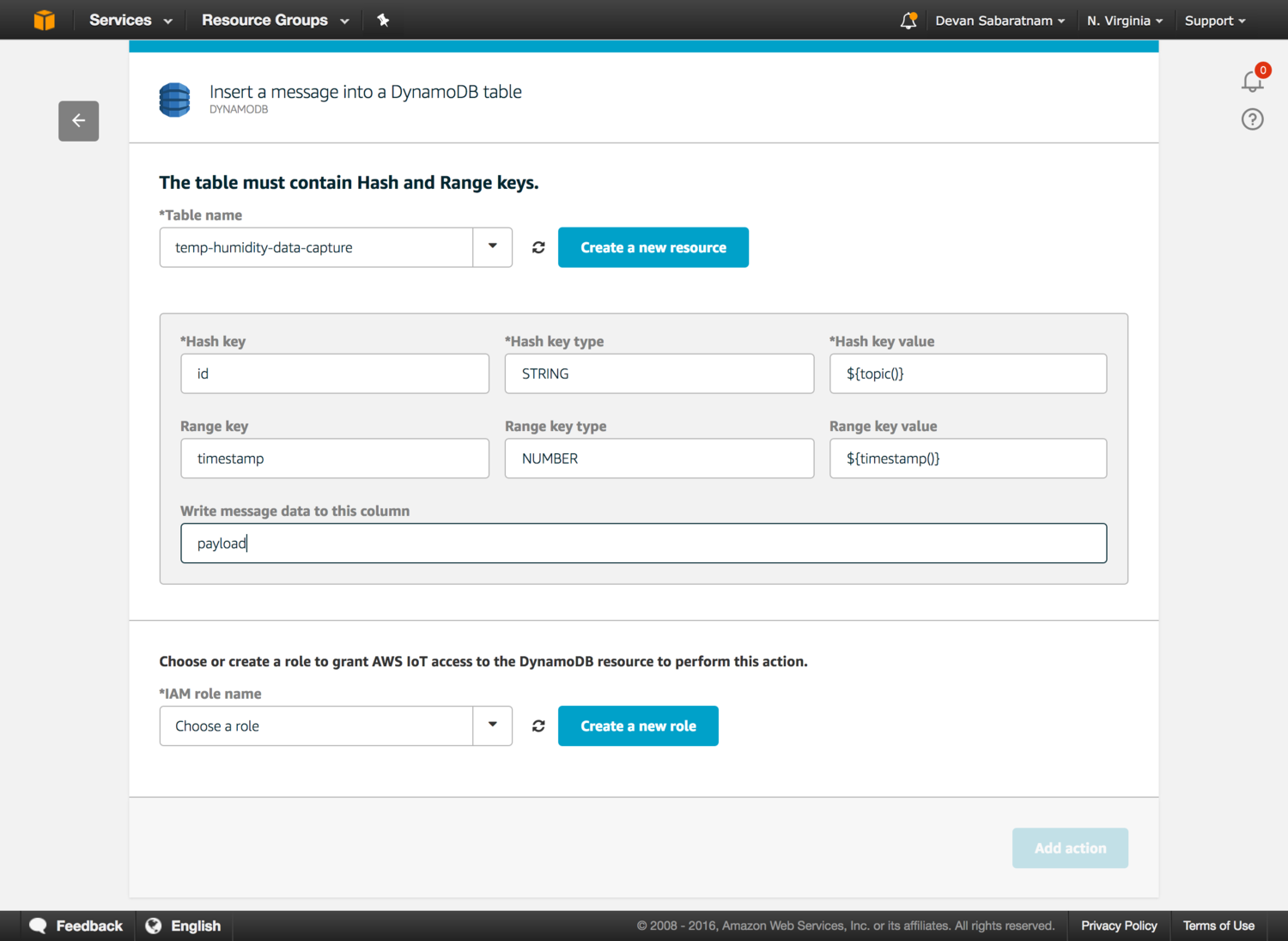Click the 'The table must contain Hash and Range keys.' text
The width and height of the screenshot is (1288, 941).
[x=349, y=183]
